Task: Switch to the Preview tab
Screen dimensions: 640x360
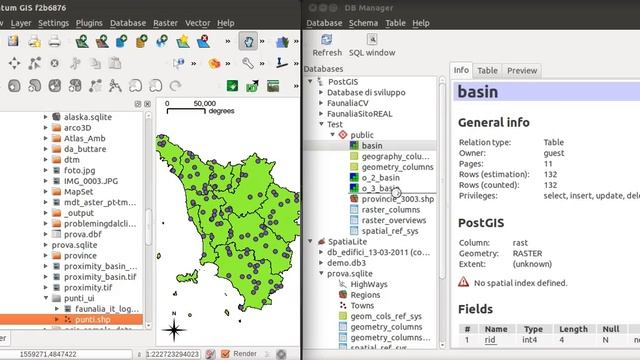Action: point(522,71)
